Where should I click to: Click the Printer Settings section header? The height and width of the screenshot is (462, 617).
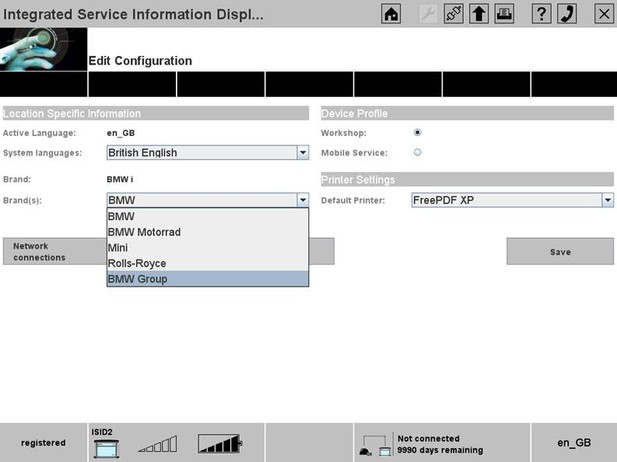pos(467,179)
